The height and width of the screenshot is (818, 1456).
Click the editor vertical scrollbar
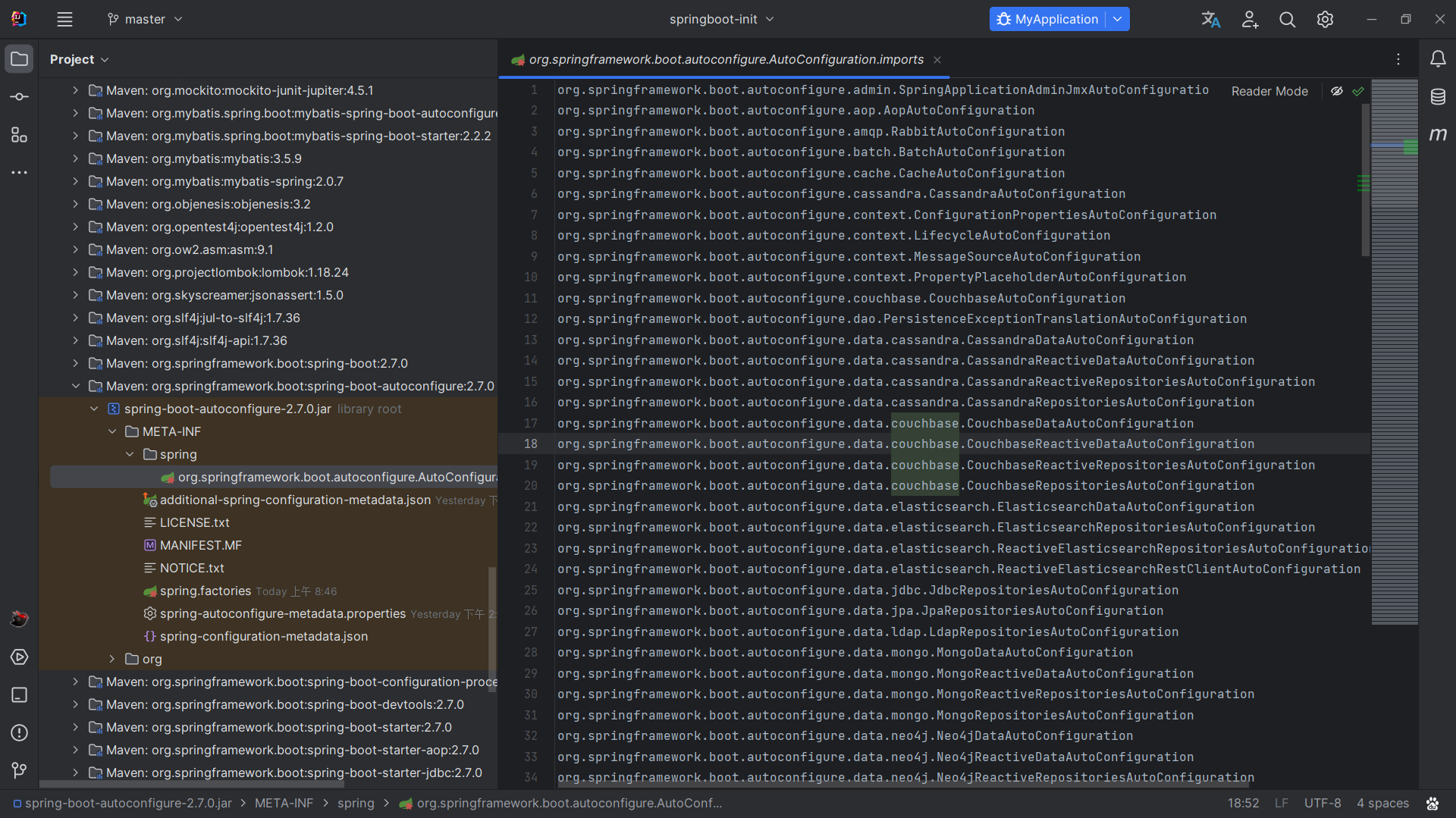1366,180
